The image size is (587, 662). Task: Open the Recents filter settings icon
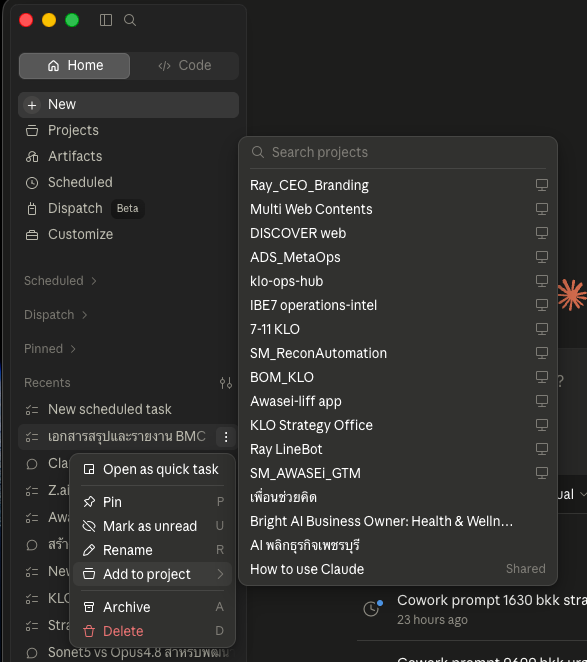[226, 383]
